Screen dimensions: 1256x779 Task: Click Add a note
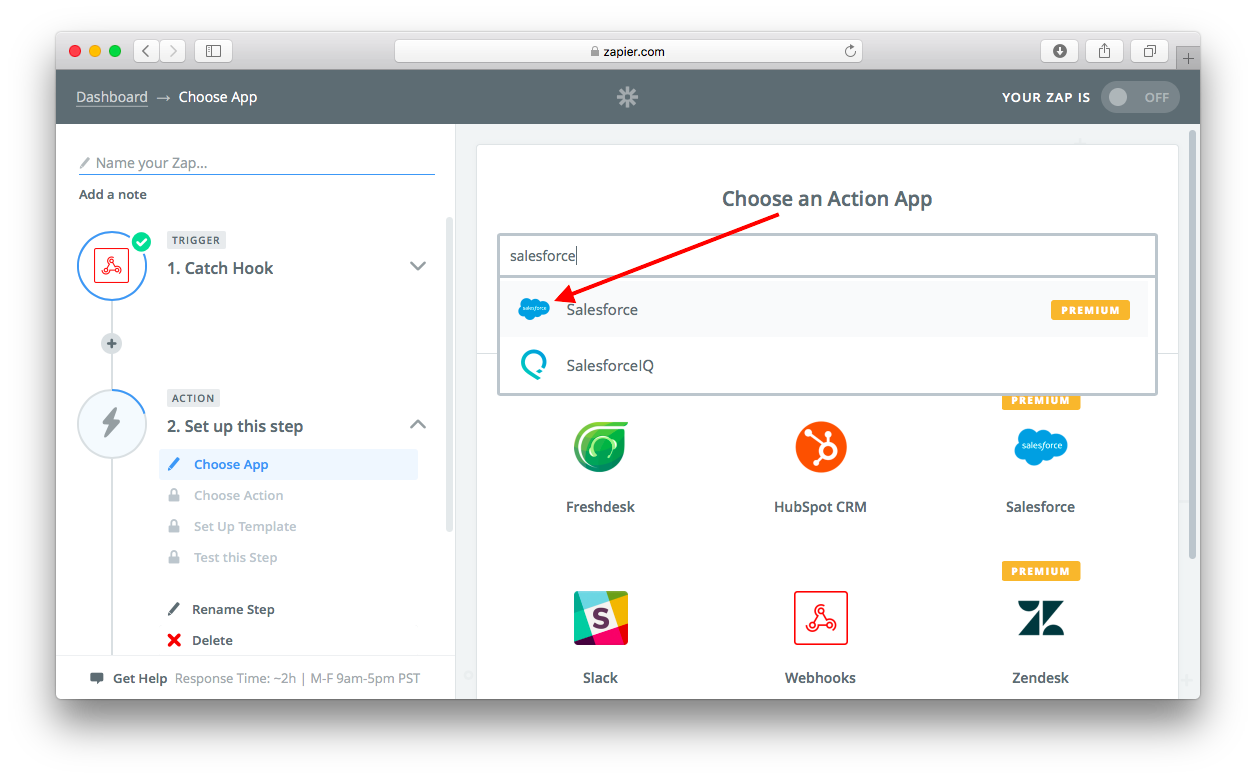tap(113, 194)
